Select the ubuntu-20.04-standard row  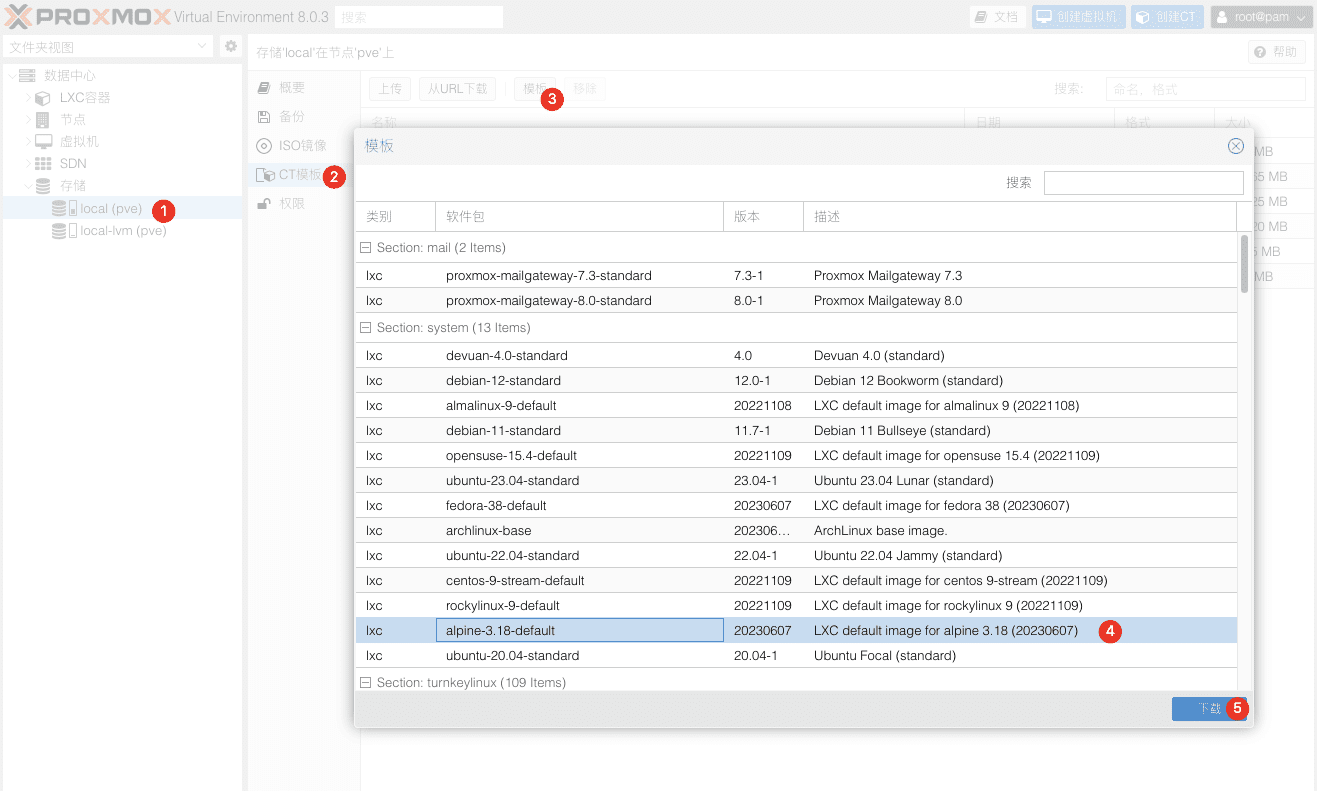tap(796, 656)
